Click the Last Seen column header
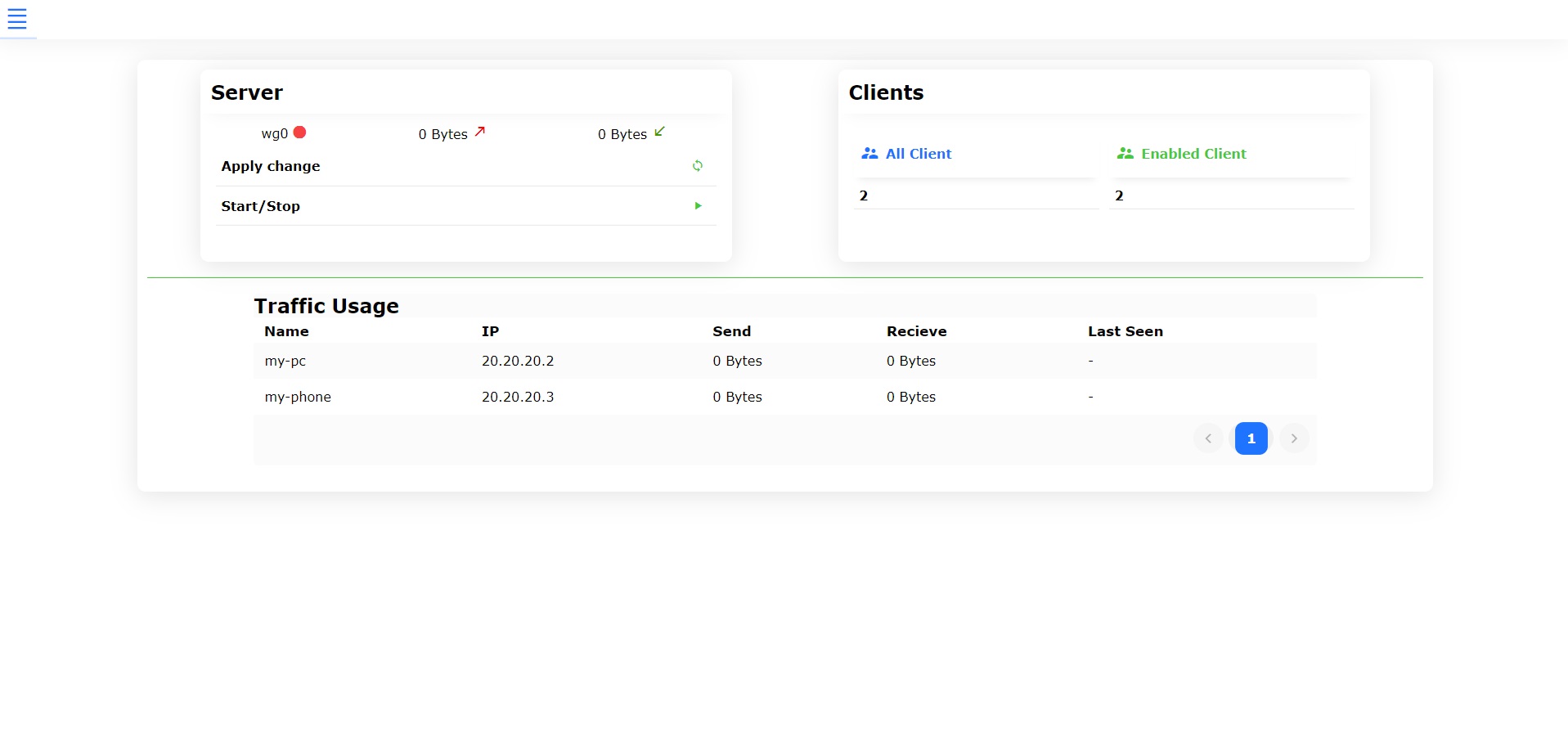 tap(1125, 331)
